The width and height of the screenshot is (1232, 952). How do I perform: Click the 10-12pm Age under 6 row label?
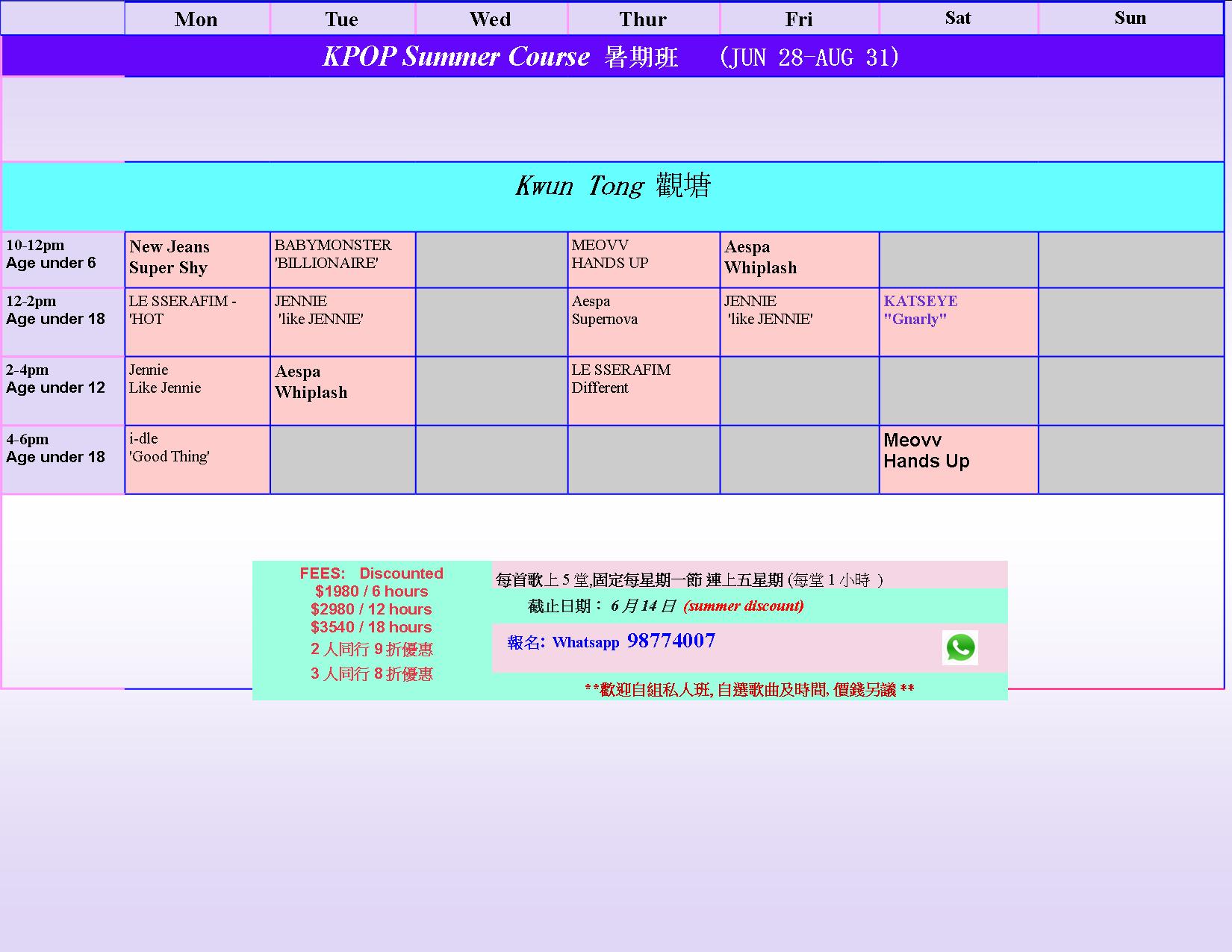63,259
